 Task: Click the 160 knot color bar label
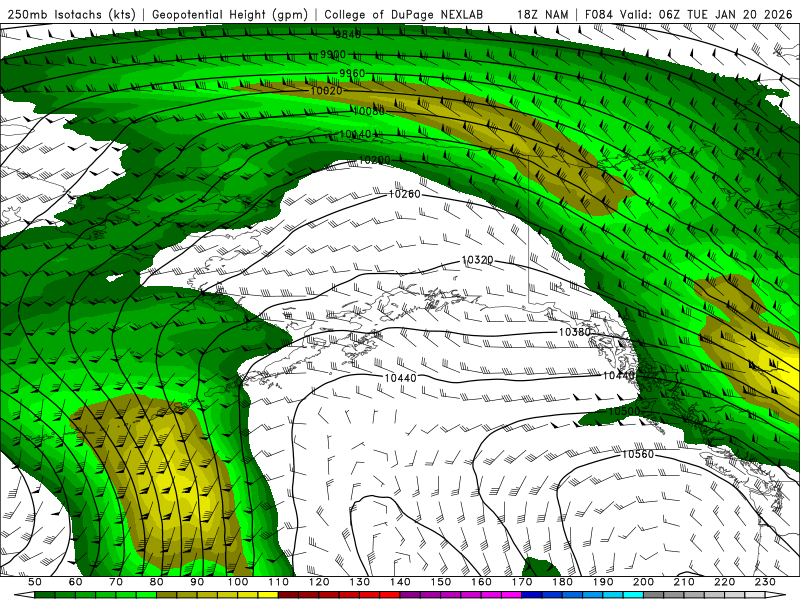pyautogui.click(x=481, y=582)
